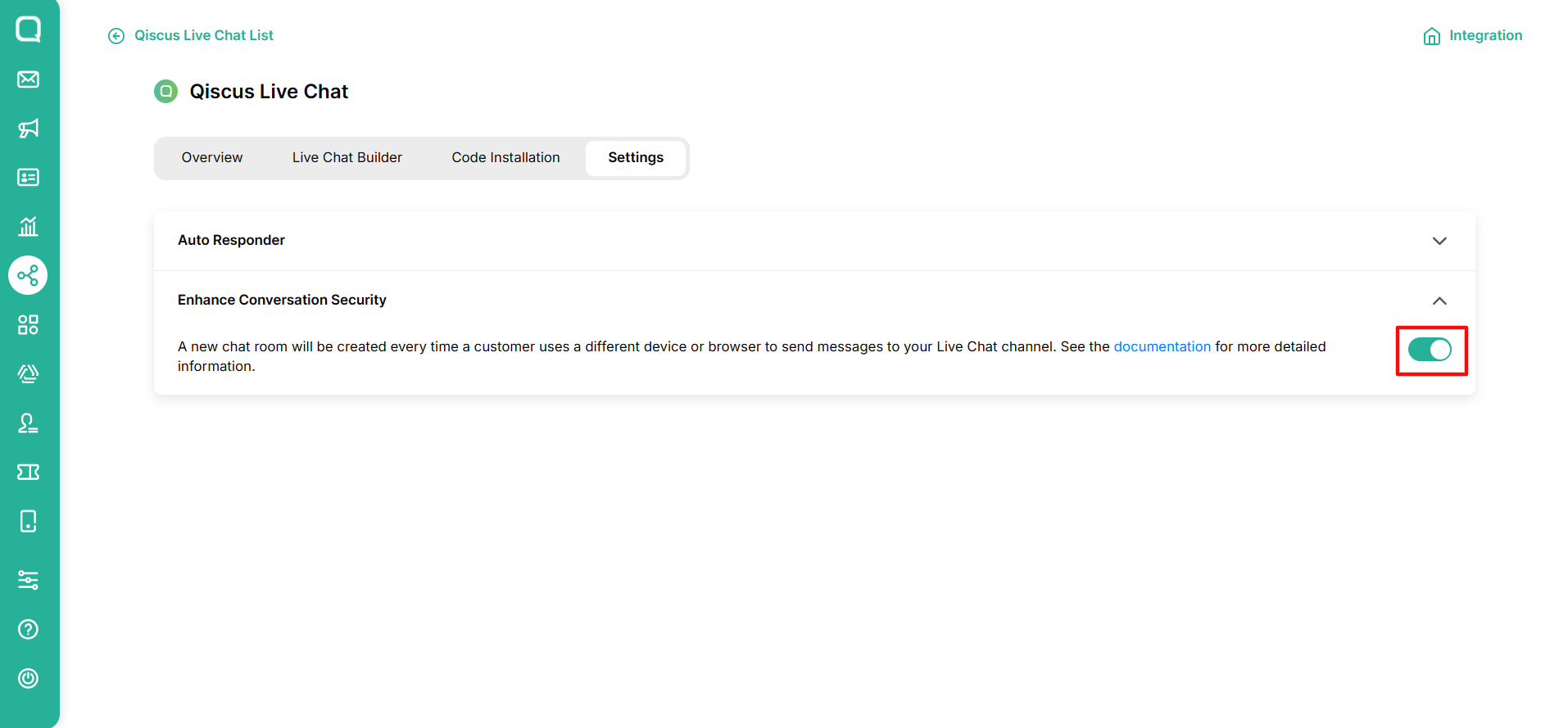The width and height of the screenshot is (1568, 728).
Task: Open the App Center grid icon
Action: tap(29, 325)
